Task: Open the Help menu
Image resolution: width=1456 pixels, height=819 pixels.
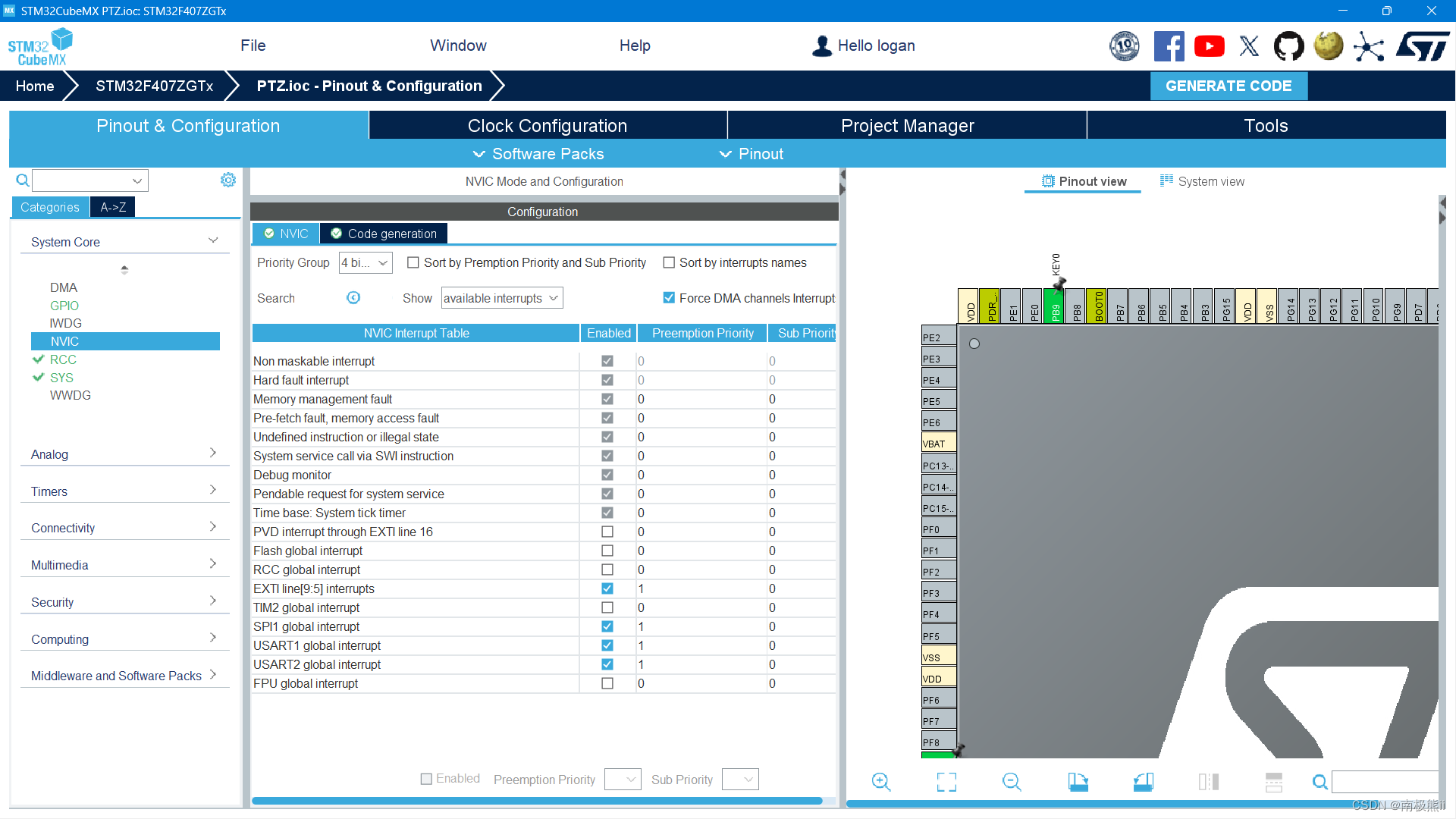Action: coord(635,45)
